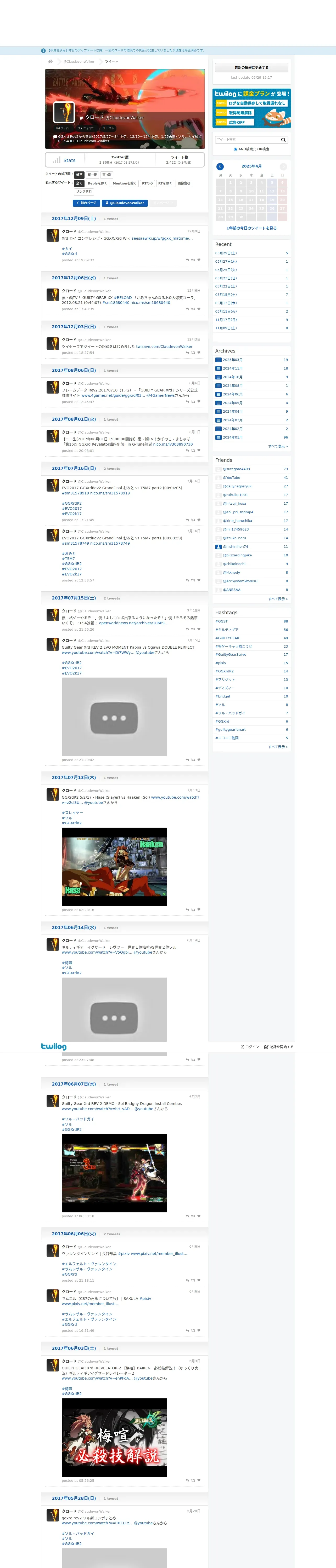Set tweet order to 通常
Screen dimensions: 336x1568
coord(79,175)
